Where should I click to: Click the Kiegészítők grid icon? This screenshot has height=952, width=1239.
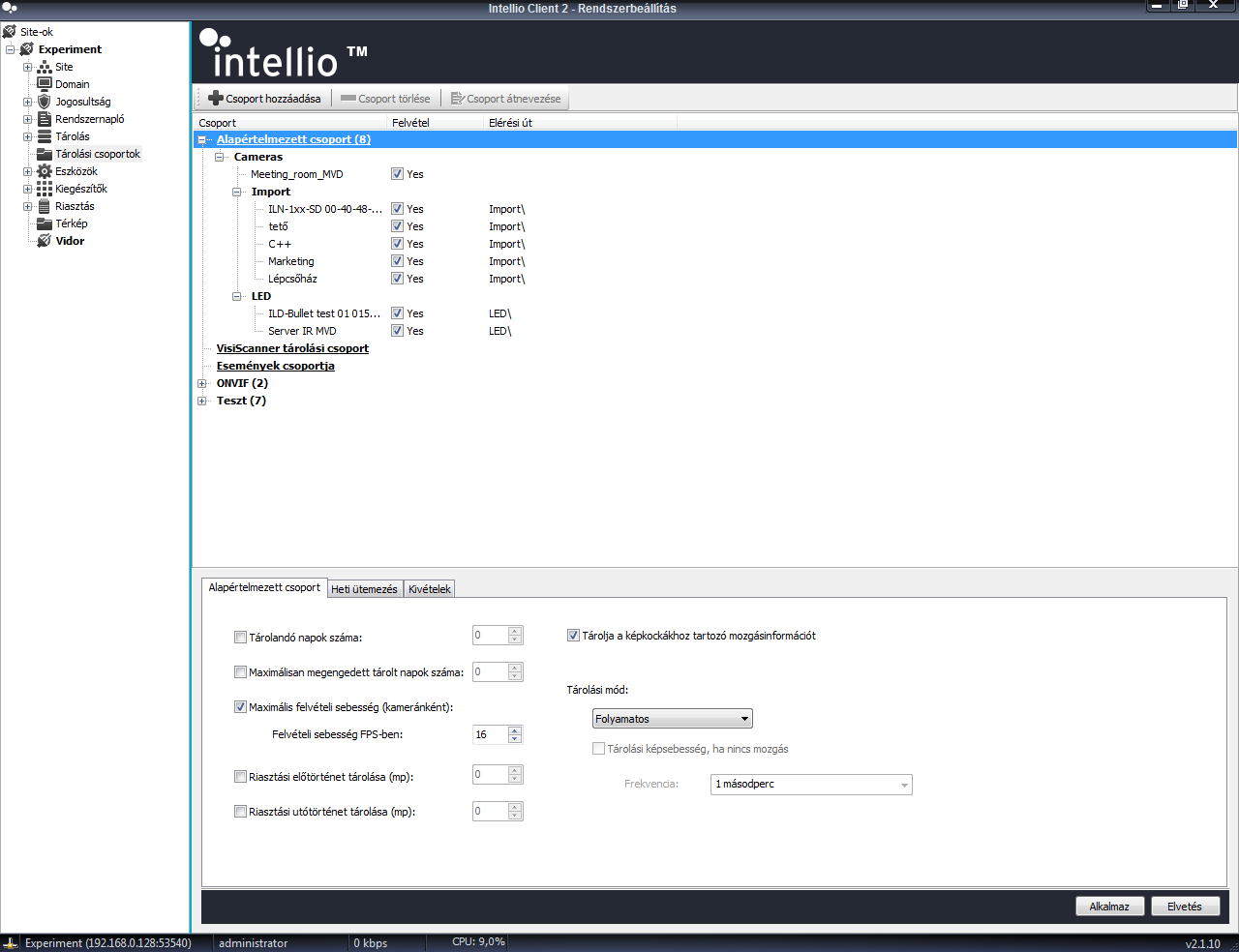point(45,189)
